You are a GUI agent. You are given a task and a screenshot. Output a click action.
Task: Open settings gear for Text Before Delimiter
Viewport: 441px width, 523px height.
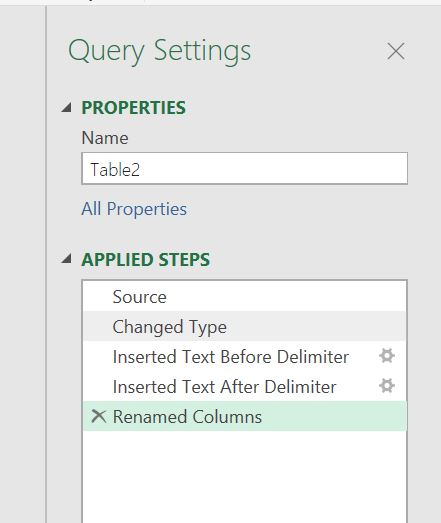coord(387,356)
